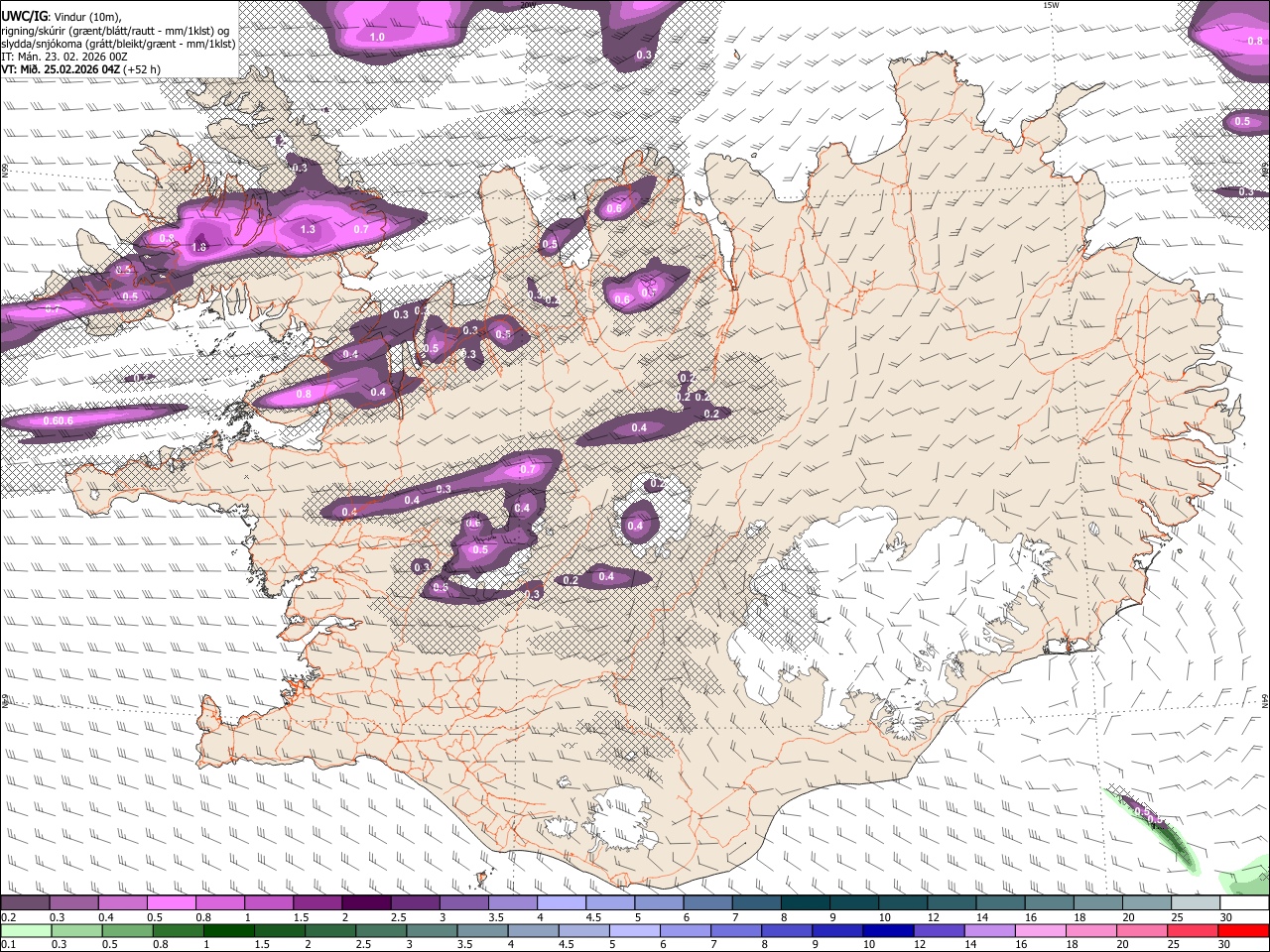Select the white swatch above purple-scale label 30

1244,903
